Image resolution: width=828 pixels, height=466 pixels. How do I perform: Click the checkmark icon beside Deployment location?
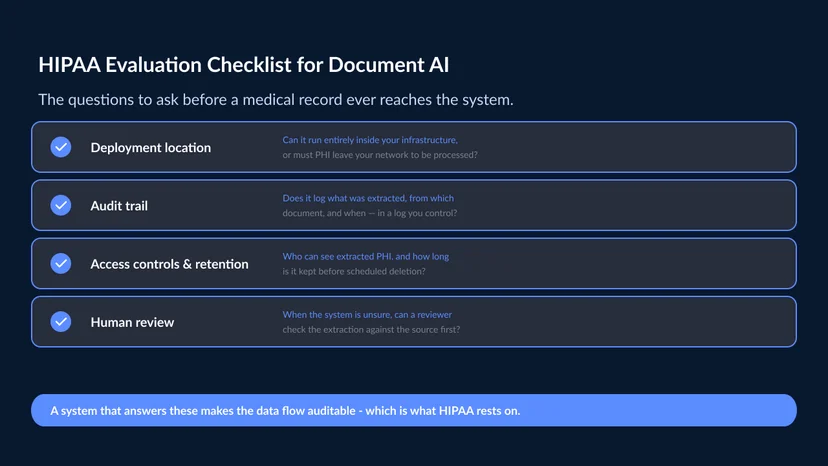[x=61, y=147]
